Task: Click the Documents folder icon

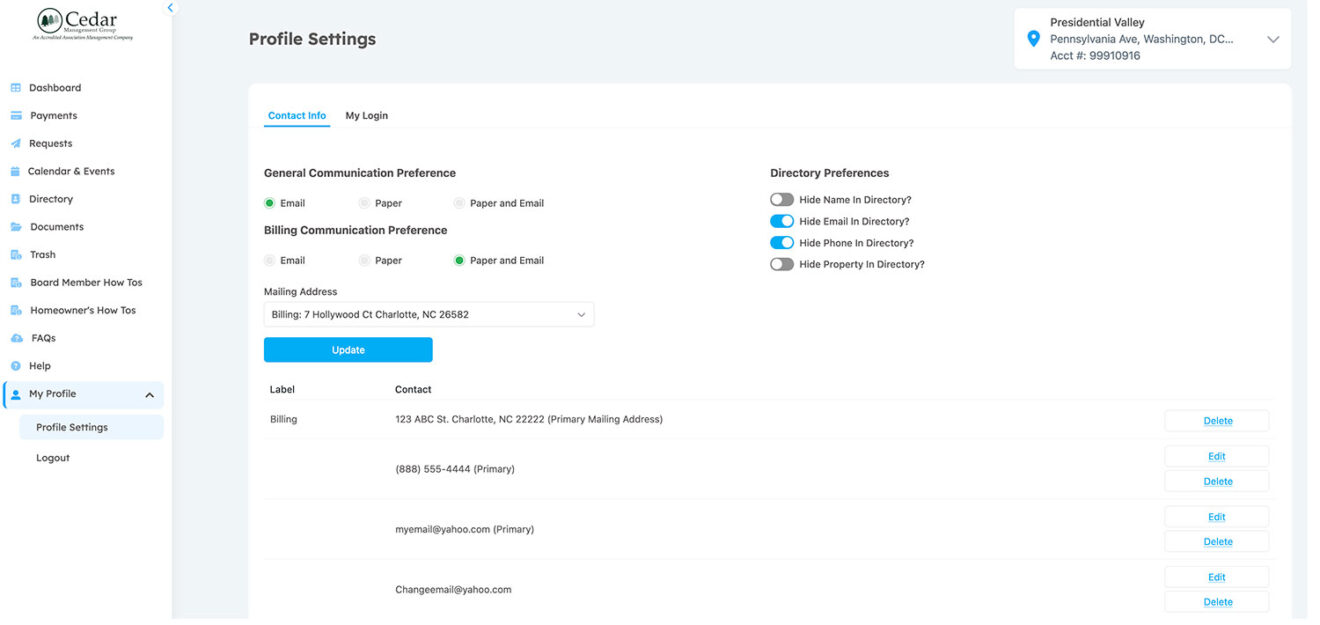Action: [x=16, y=227]
